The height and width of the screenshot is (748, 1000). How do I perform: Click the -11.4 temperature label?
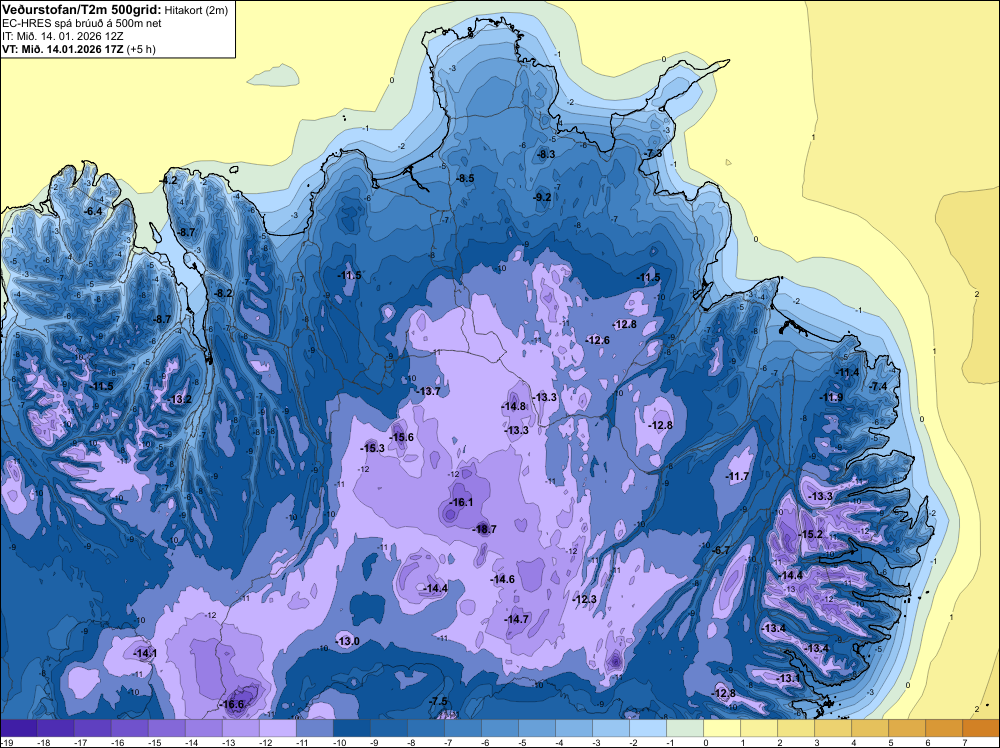pyautogui.click(x=848, y=372)
